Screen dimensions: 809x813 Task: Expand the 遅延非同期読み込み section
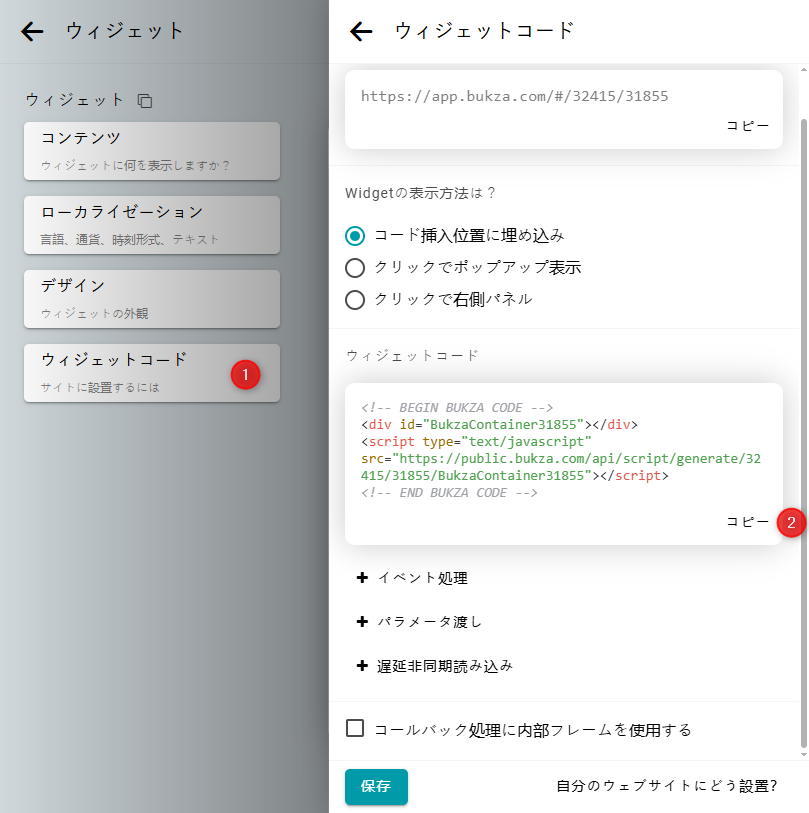[x=444, y=666]
